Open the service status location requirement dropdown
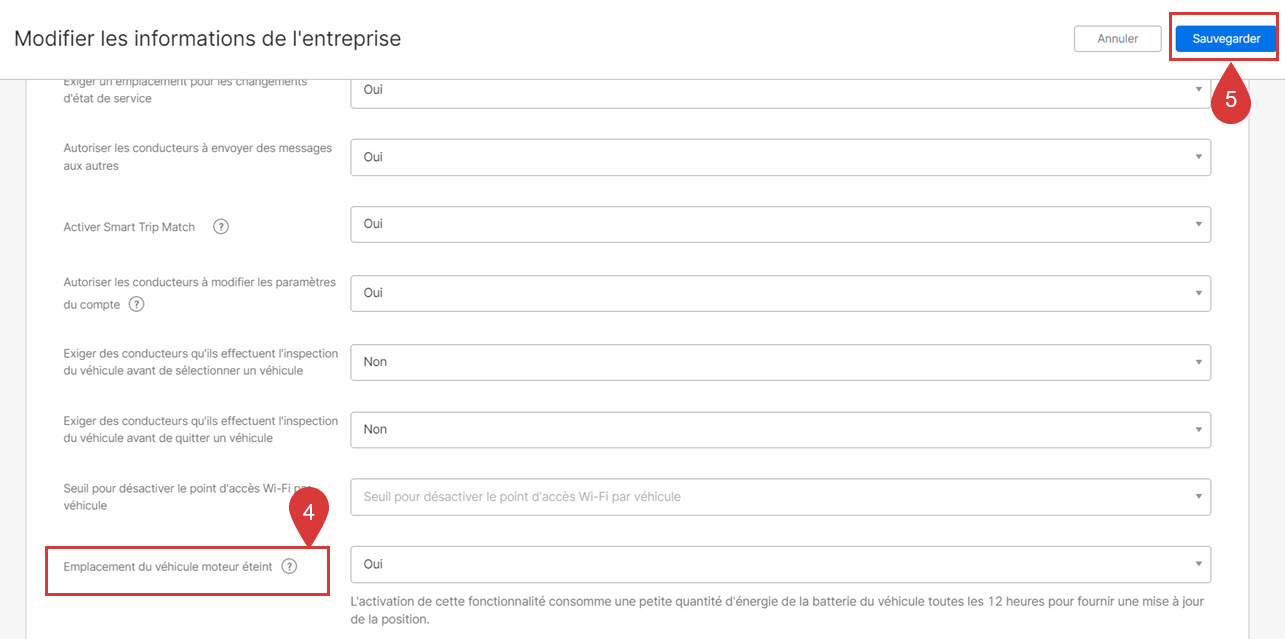This screenshot has width=1285, height=639. pyautogui.click(x=780, y=91)
